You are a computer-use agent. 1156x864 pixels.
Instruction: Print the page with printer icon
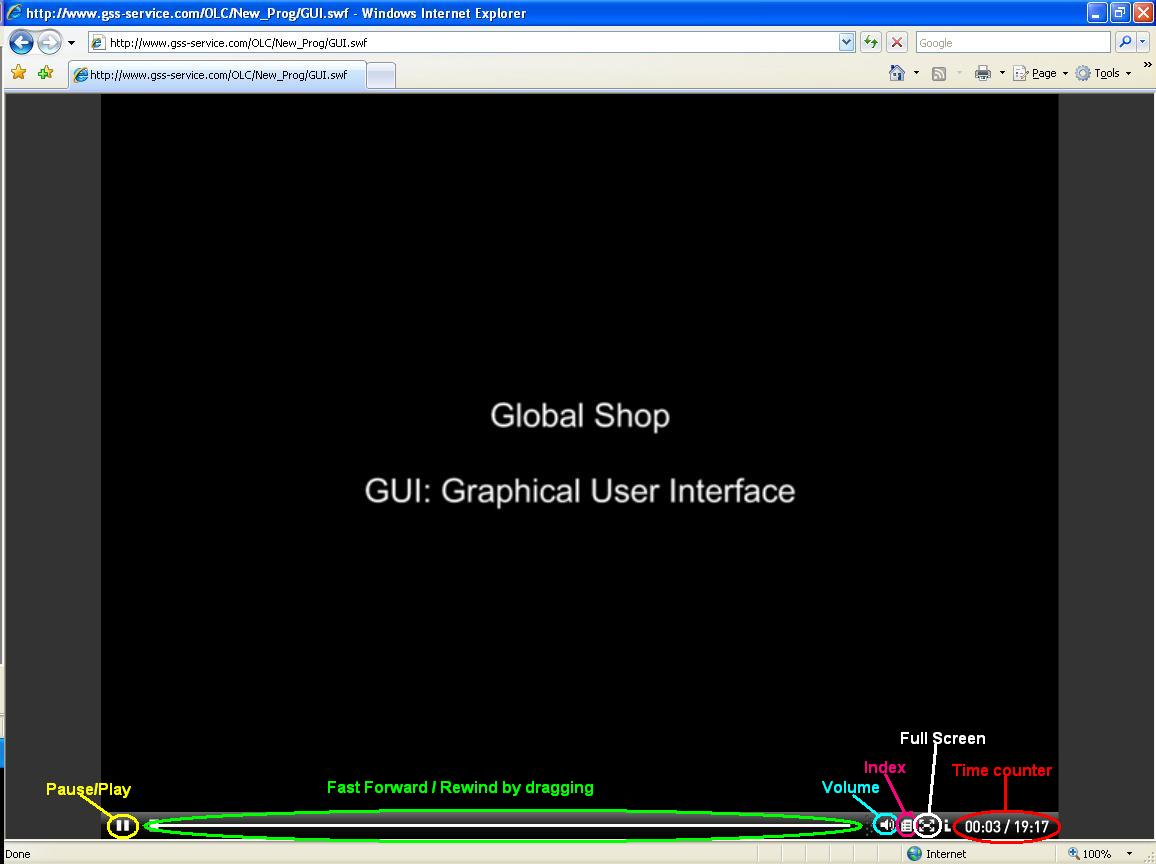click(x=983, y=73)
